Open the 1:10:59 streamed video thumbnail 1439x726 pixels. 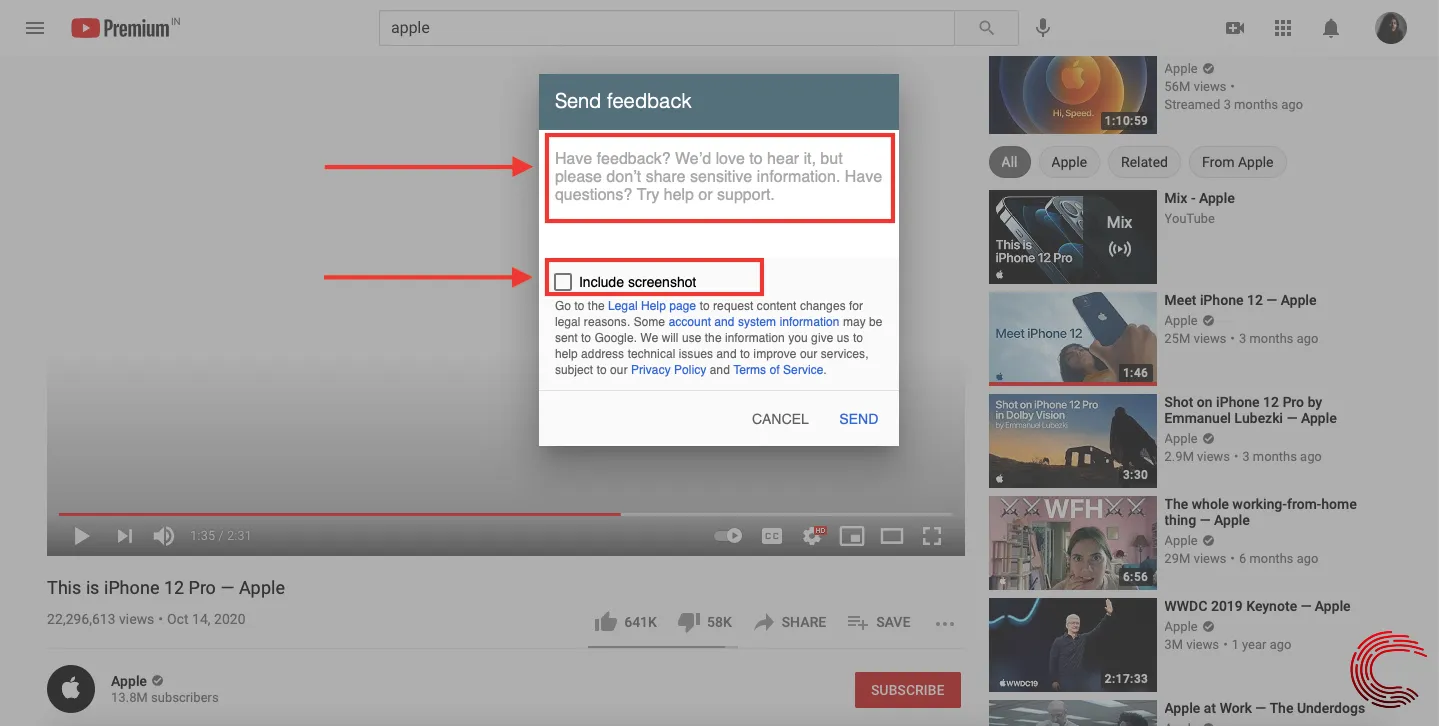pyautogui.click(x=1073, y=95)
